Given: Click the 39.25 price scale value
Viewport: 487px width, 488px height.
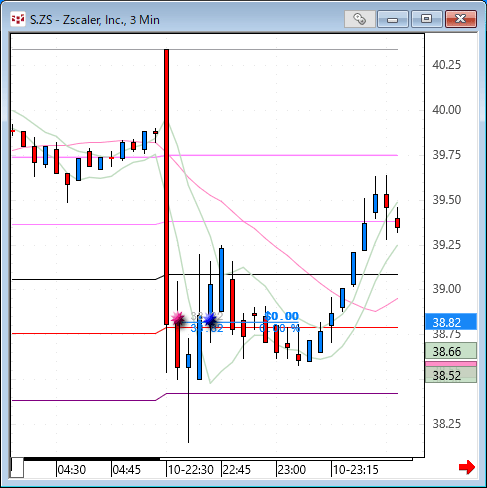Looking at the screenshot, I should (x=447, y=245).
